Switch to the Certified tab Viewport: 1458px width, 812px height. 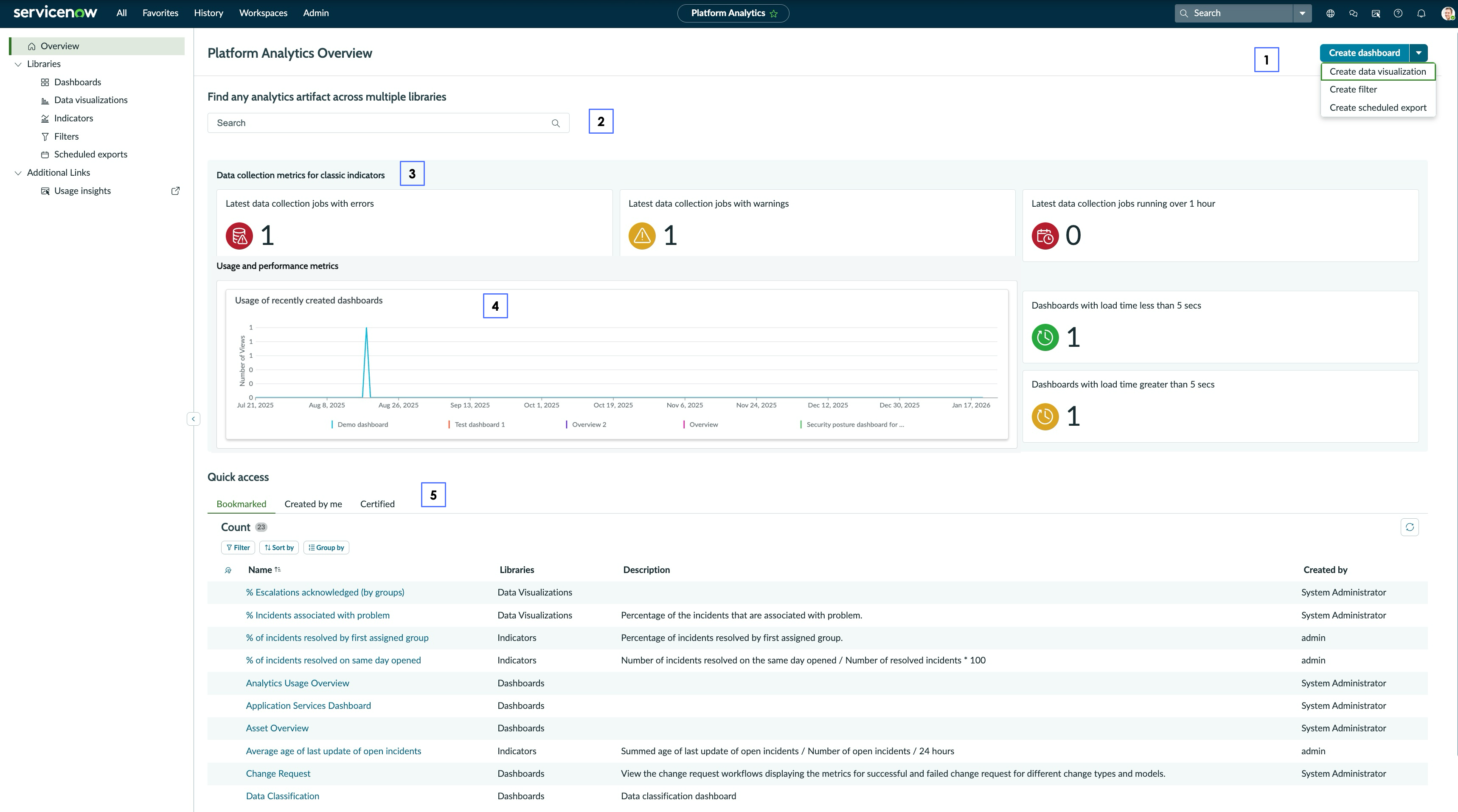pos(377,504)
